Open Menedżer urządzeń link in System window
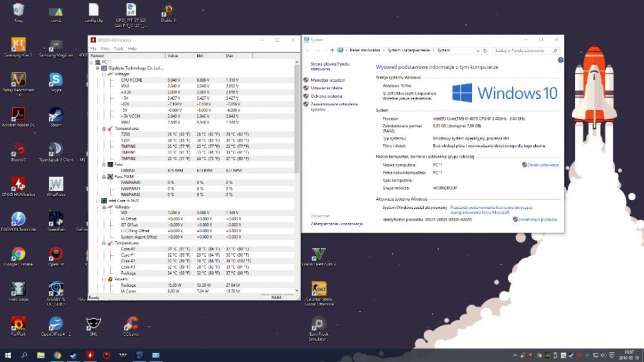644x362 pixels. [327, 80]
